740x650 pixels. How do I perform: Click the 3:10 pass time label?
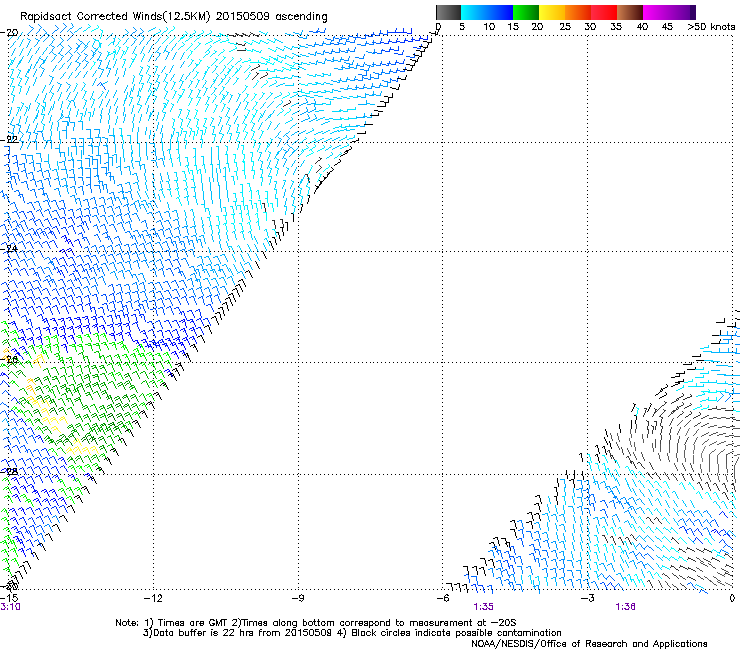(x=10, y=607)
